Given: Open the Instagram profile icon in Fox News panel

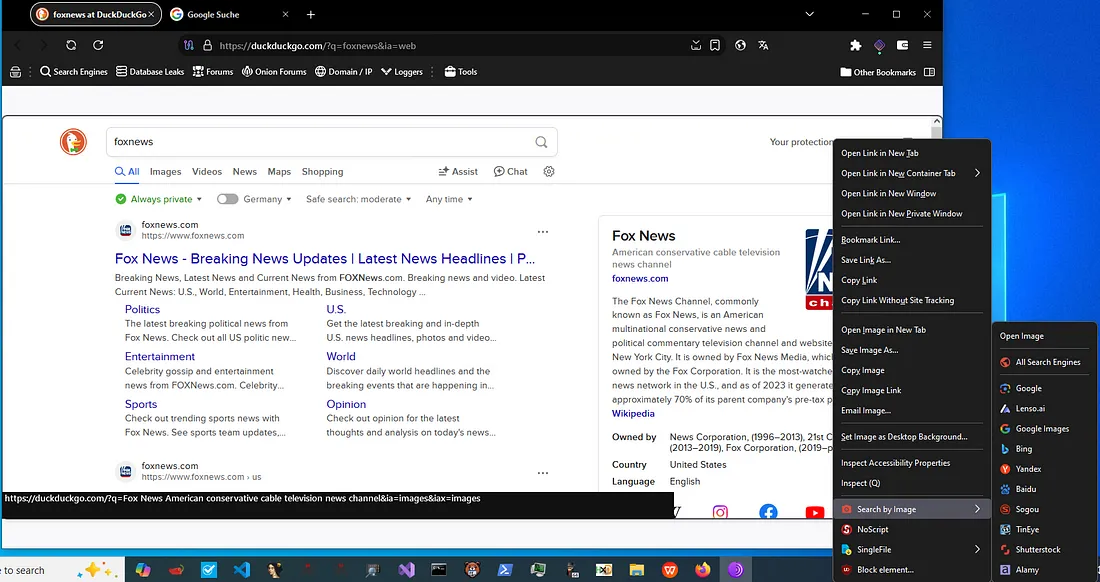Looking at the screenshot, I should pyautogui.click(x=720, y=512).
